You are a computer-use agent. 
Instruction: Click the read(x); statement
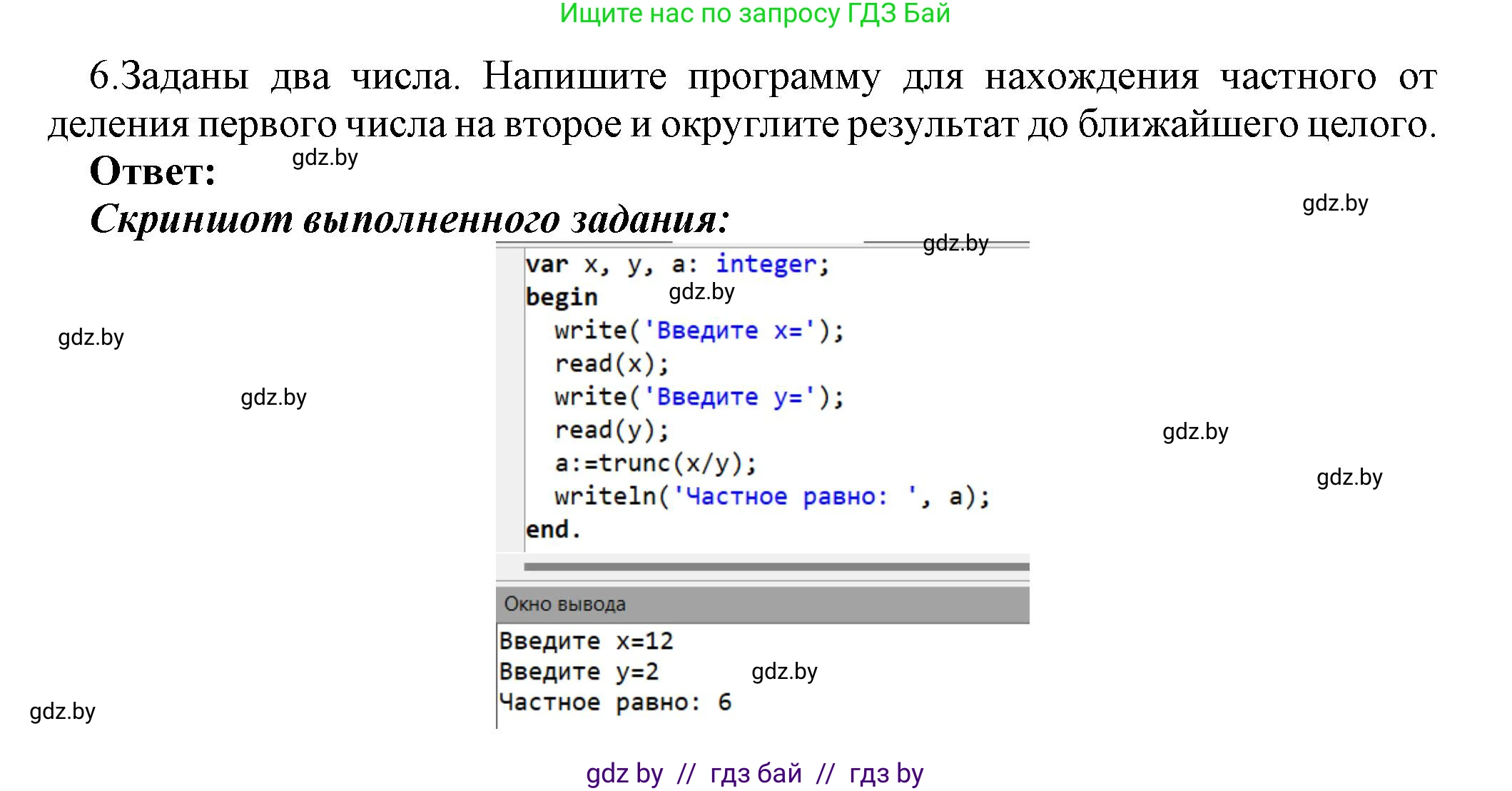[x=612, y=364]
